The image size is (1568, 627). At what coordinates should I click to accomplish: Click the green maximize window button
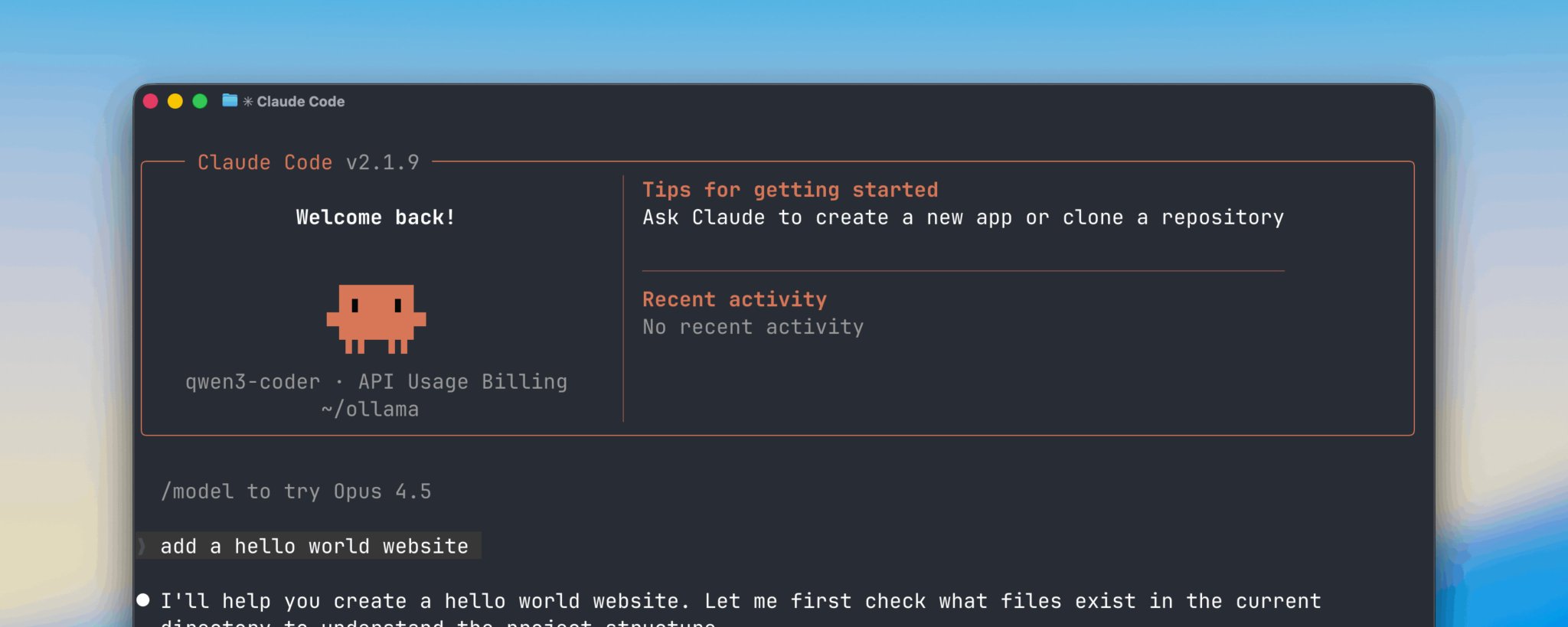click(200, 101)
